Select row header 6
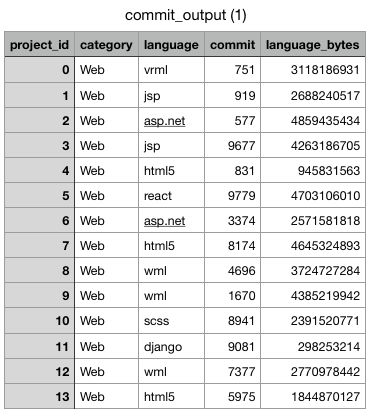Image resolution: width=367 pixels, height=409 pixels. pyautogui.click(x=39, y=220)
